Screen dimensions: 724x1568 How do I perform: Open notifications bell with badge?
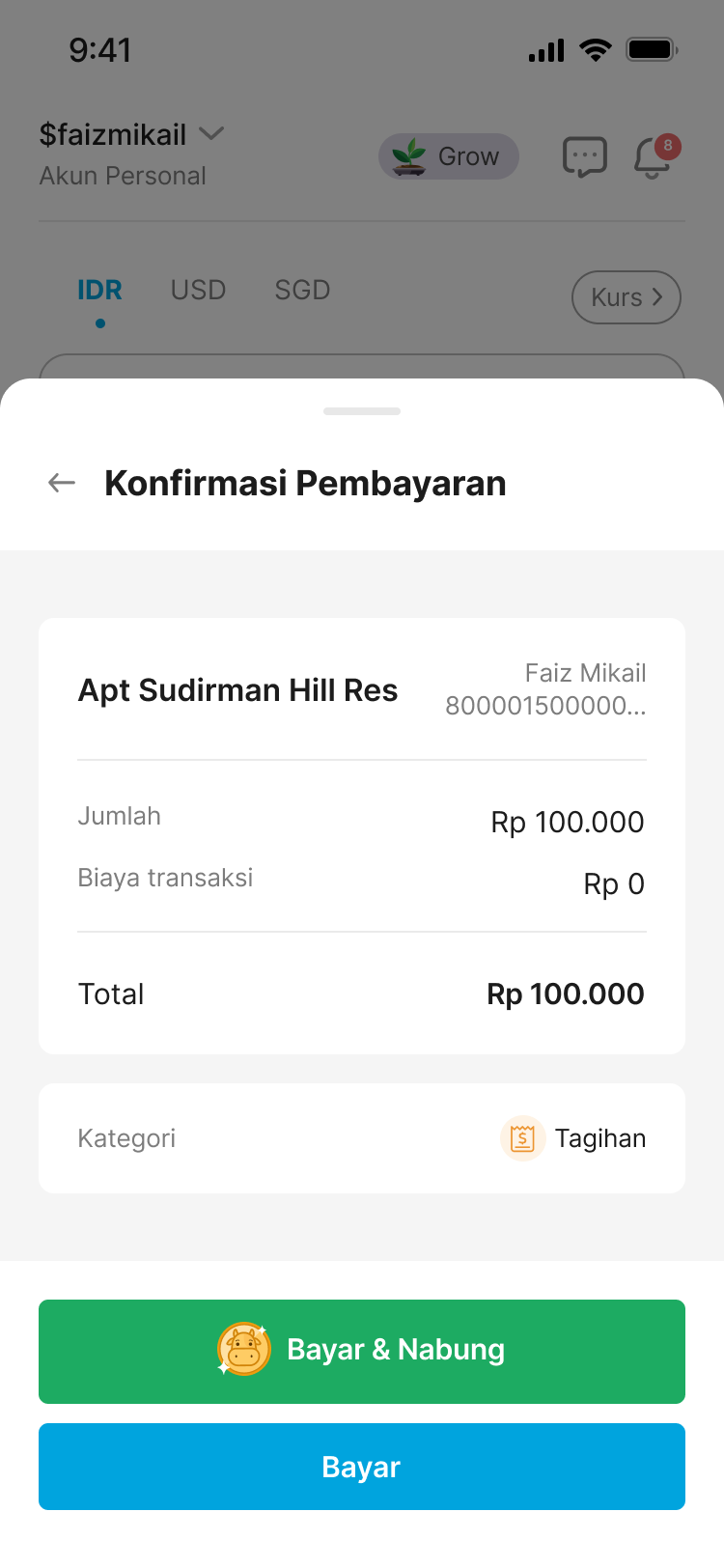(x=654, y=157)
